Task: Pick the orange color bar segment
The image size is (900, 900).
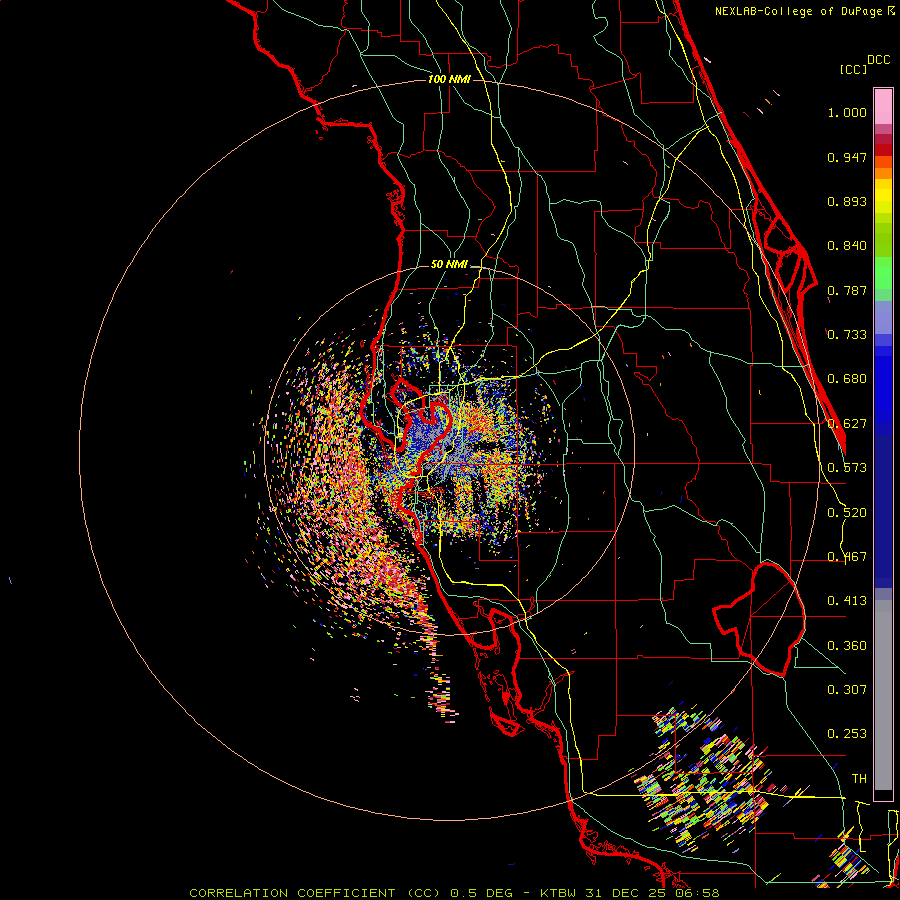Action: tap(883, 173)
